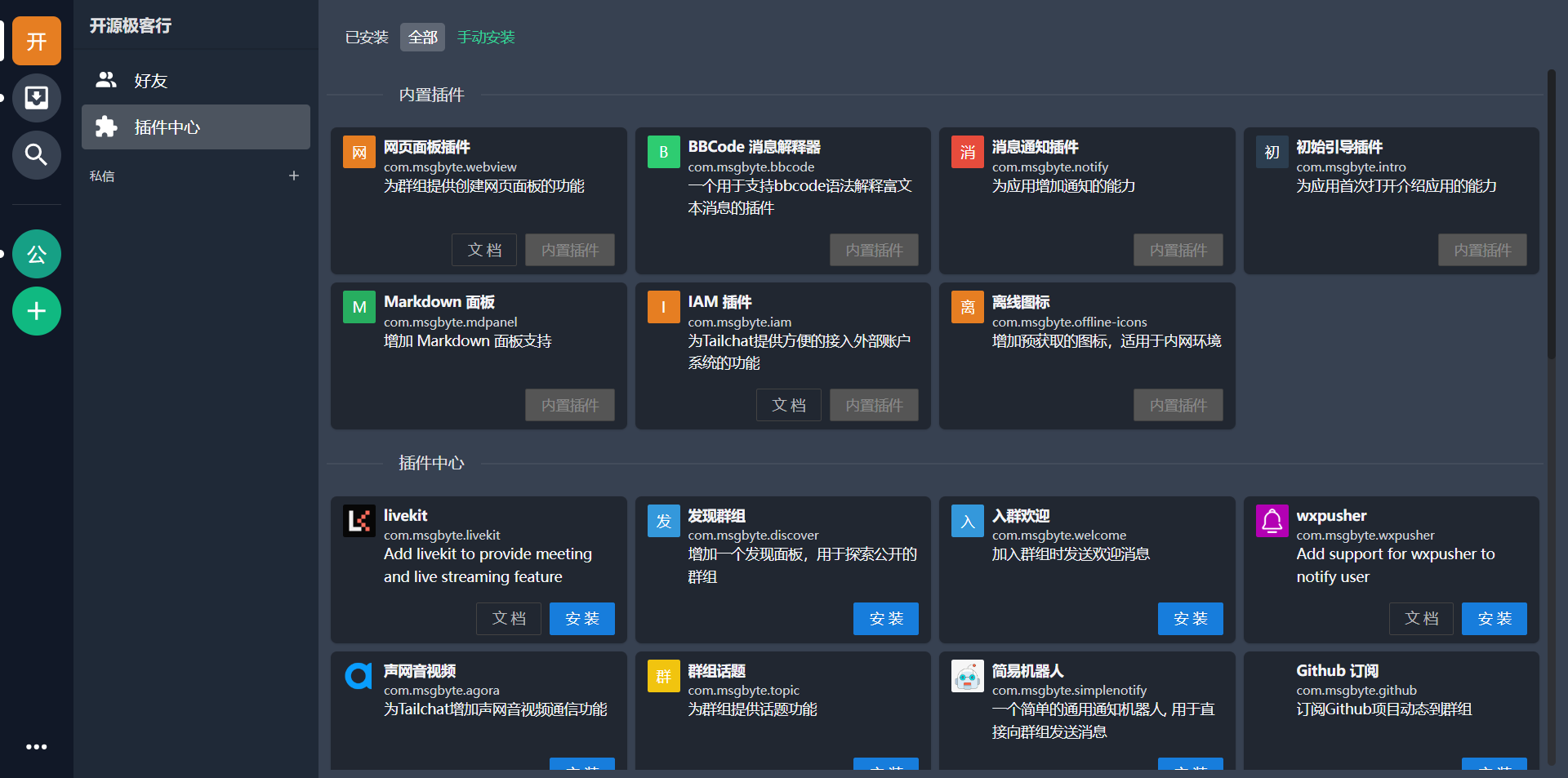This screenshot has width=1568, height=778.
Task: Click the friends people icon
Action: coord(106,80)
